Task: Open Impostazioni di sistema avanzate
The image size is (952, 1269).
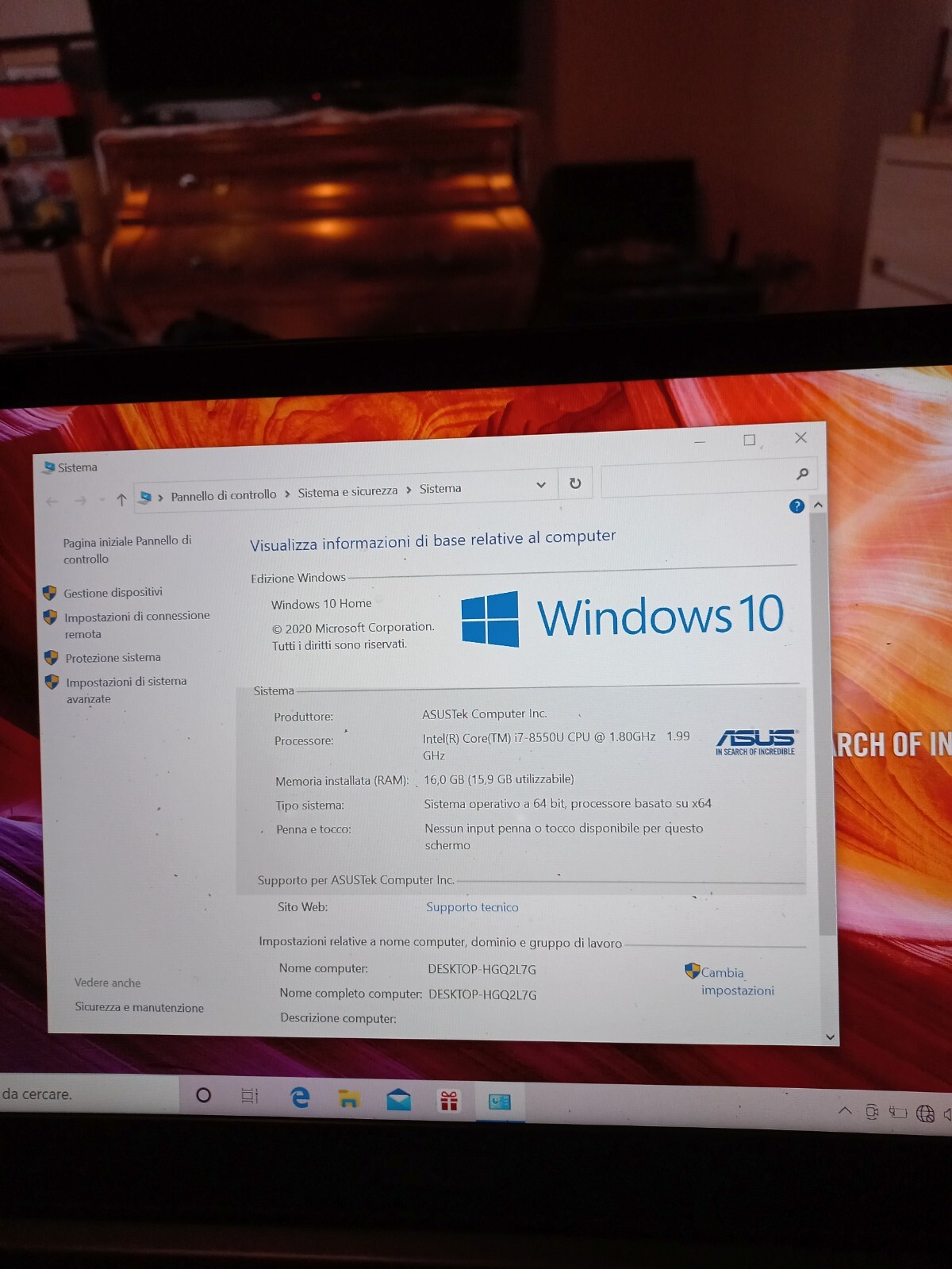Action: pyautogui.click(x=126, y=690)
